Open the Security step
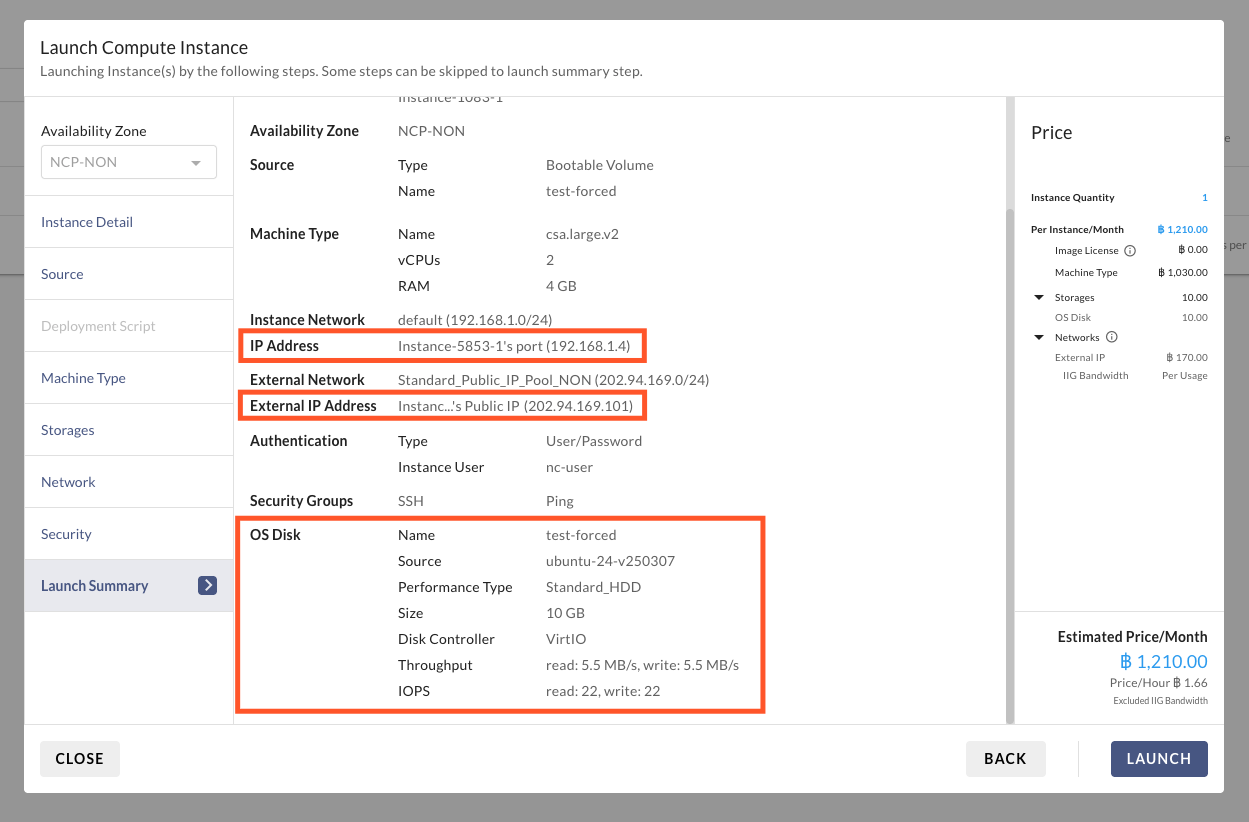 pos(66,534)
